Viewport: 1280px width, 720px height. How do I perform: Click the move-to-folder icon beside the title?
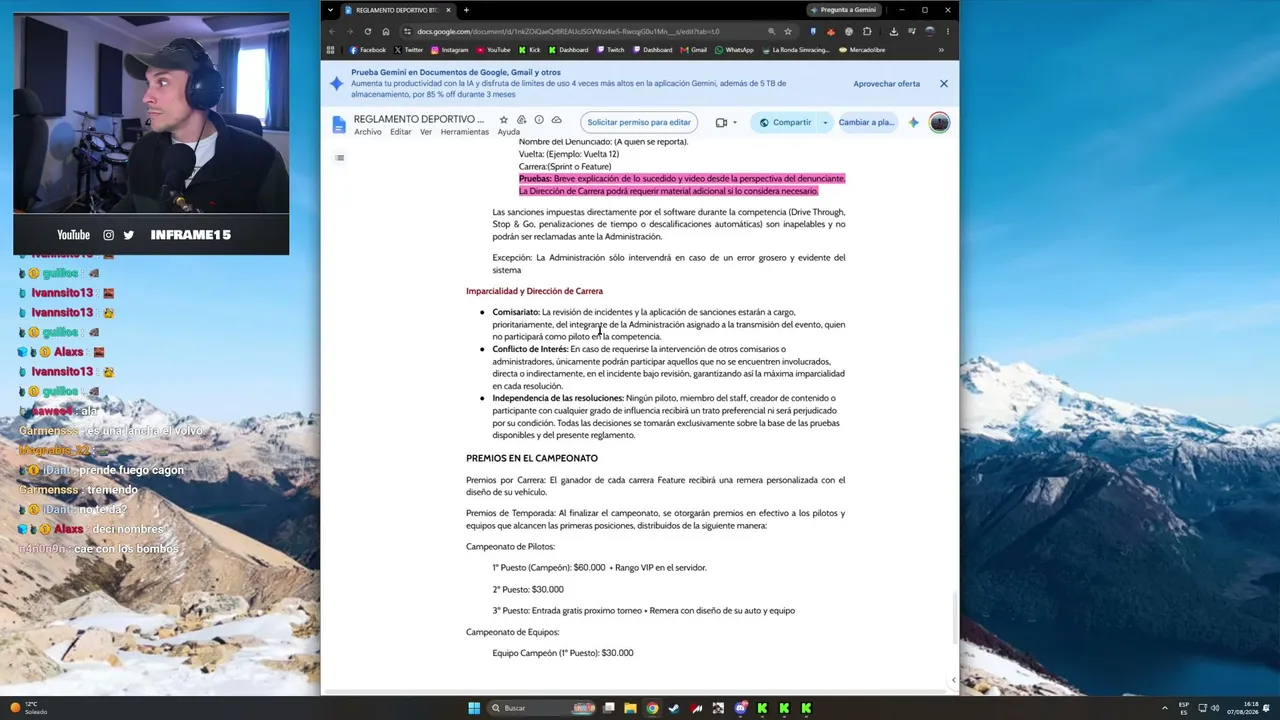pyautogui.click(x=521, y=120)
